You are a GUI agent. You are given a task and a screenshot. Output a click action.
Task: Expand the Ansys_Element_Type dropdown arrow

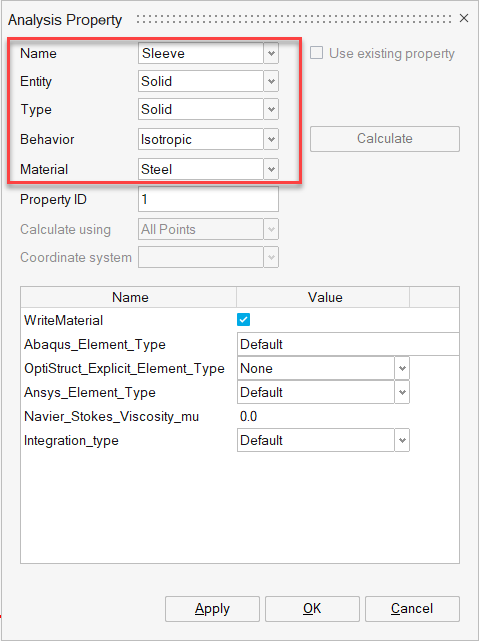point(402,392)
